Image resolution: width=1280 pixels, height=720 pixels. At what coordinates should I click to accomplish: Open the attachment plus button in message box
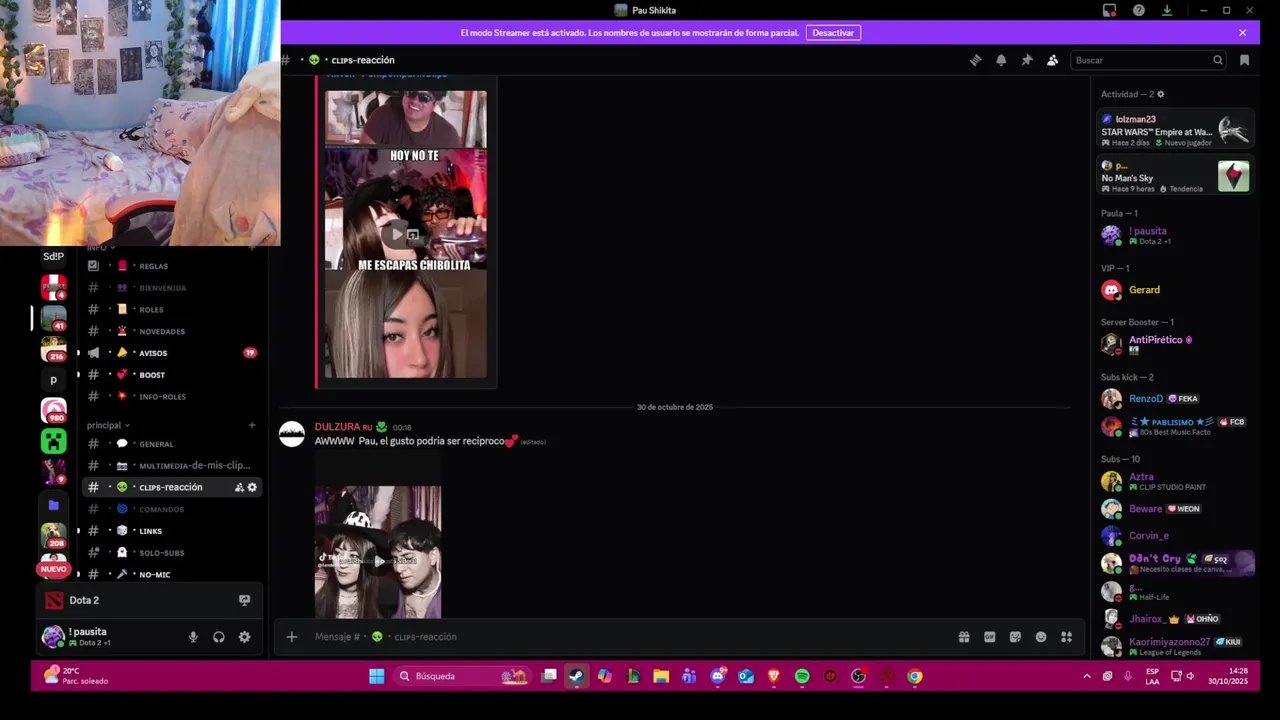point(292,636)
